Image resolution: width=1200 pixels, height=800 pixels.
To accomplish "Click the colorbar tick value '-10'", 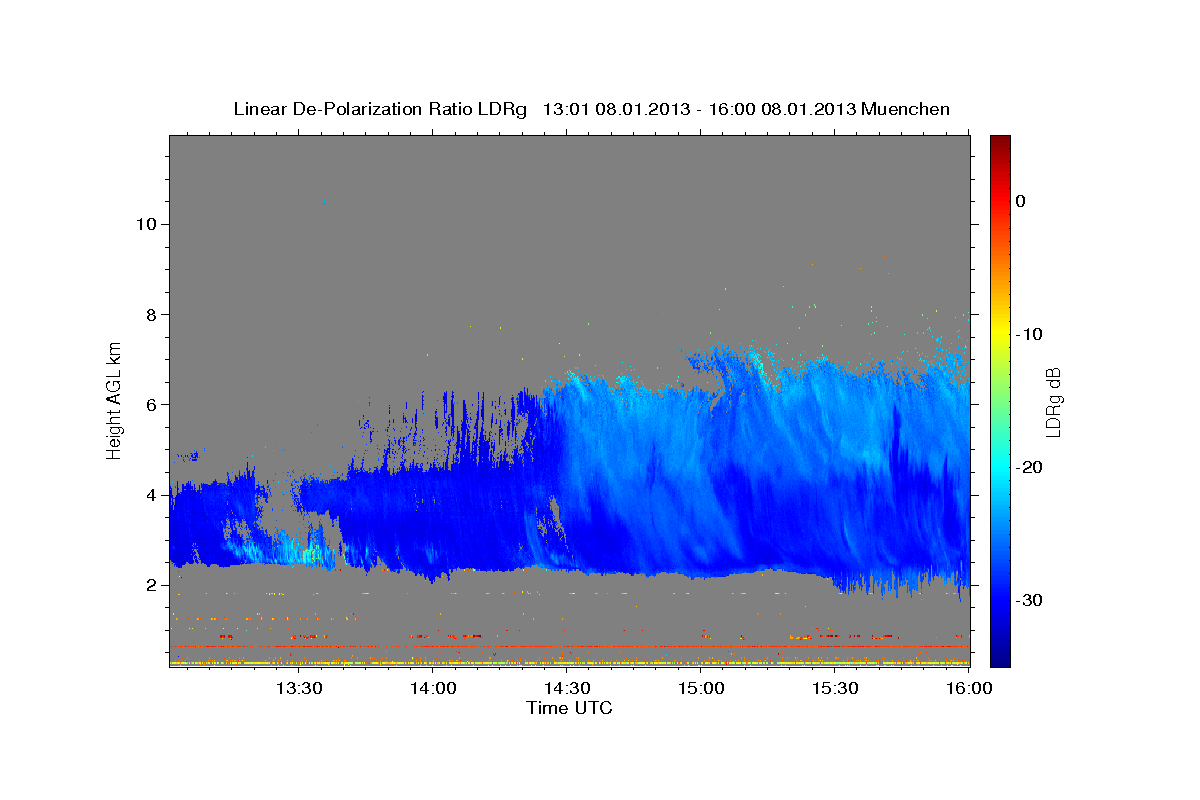I will tap(1029, 334).
